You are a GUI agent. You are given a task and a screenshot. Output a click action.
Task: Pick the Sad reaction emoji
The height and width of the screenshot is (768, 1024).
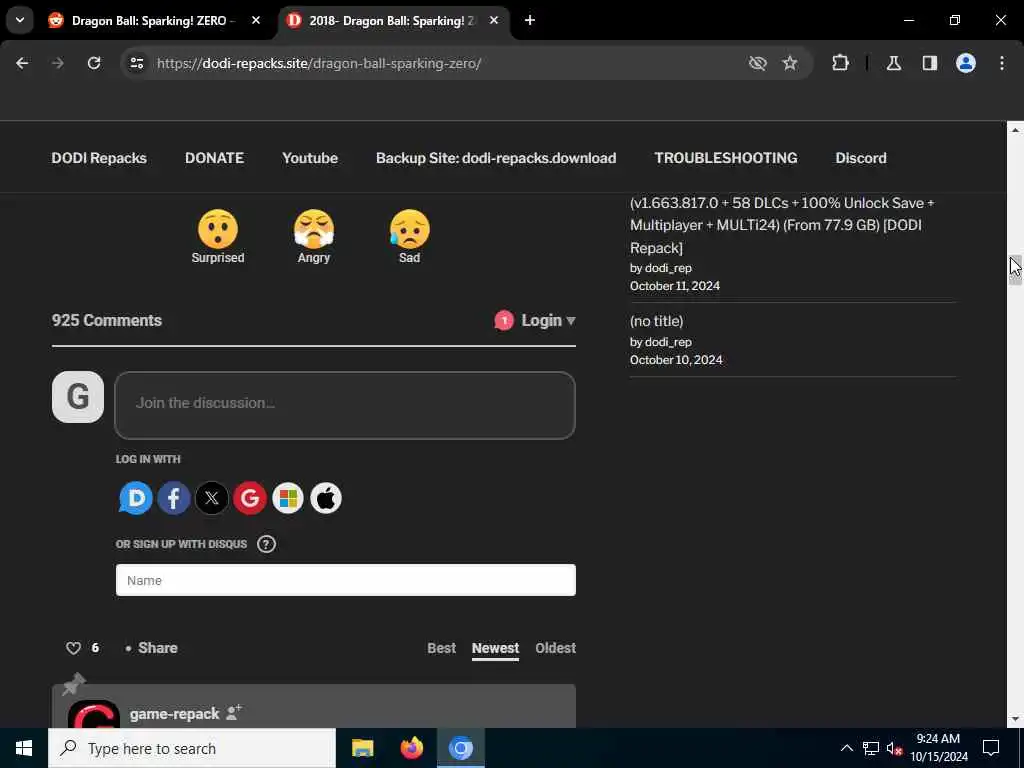click(x=409, y=229)
